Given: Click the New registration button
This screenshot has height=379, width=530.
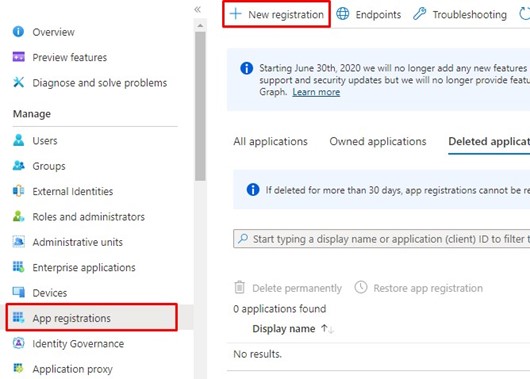Looking at the screenshot, I should pos(276,14).
